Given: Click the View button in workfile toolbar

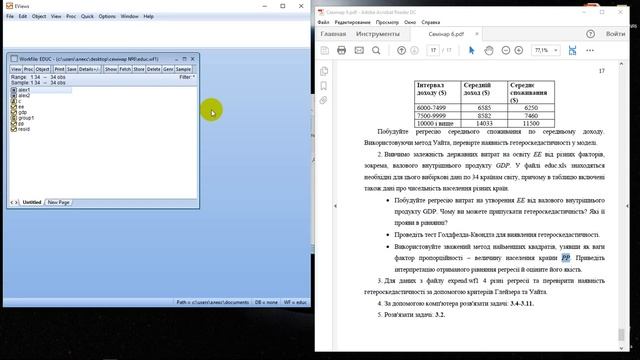Looking at the screenshot, I should [16, 69].
